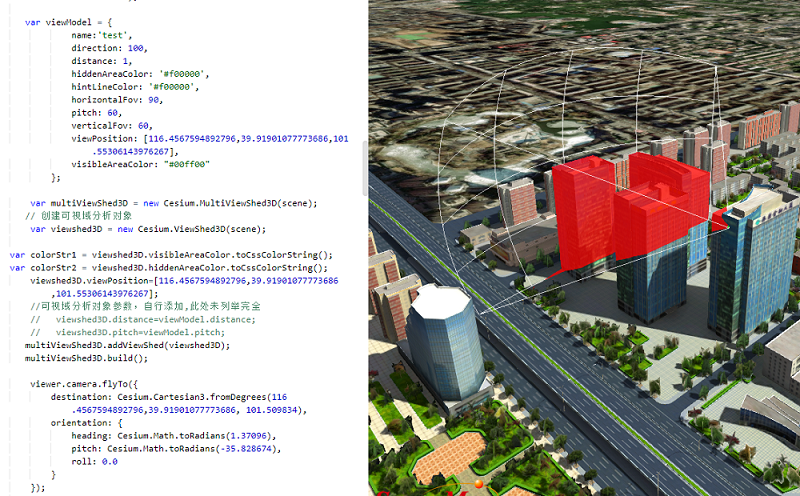
Task: Click the 'var viewModel = {' code line
Action: pyautogui.click(x=68, y=22)
